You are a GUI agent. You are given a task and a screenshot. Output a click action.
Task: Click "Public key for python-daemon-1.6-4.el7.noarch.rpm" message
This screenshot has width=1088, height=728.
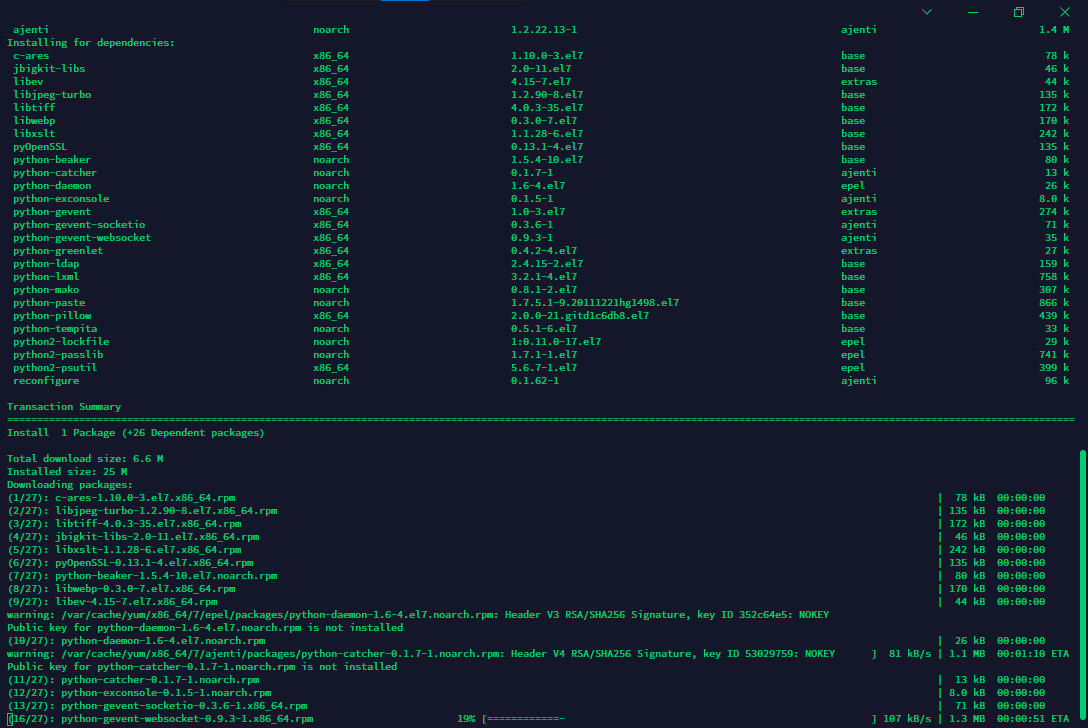(x=205, y=628)
